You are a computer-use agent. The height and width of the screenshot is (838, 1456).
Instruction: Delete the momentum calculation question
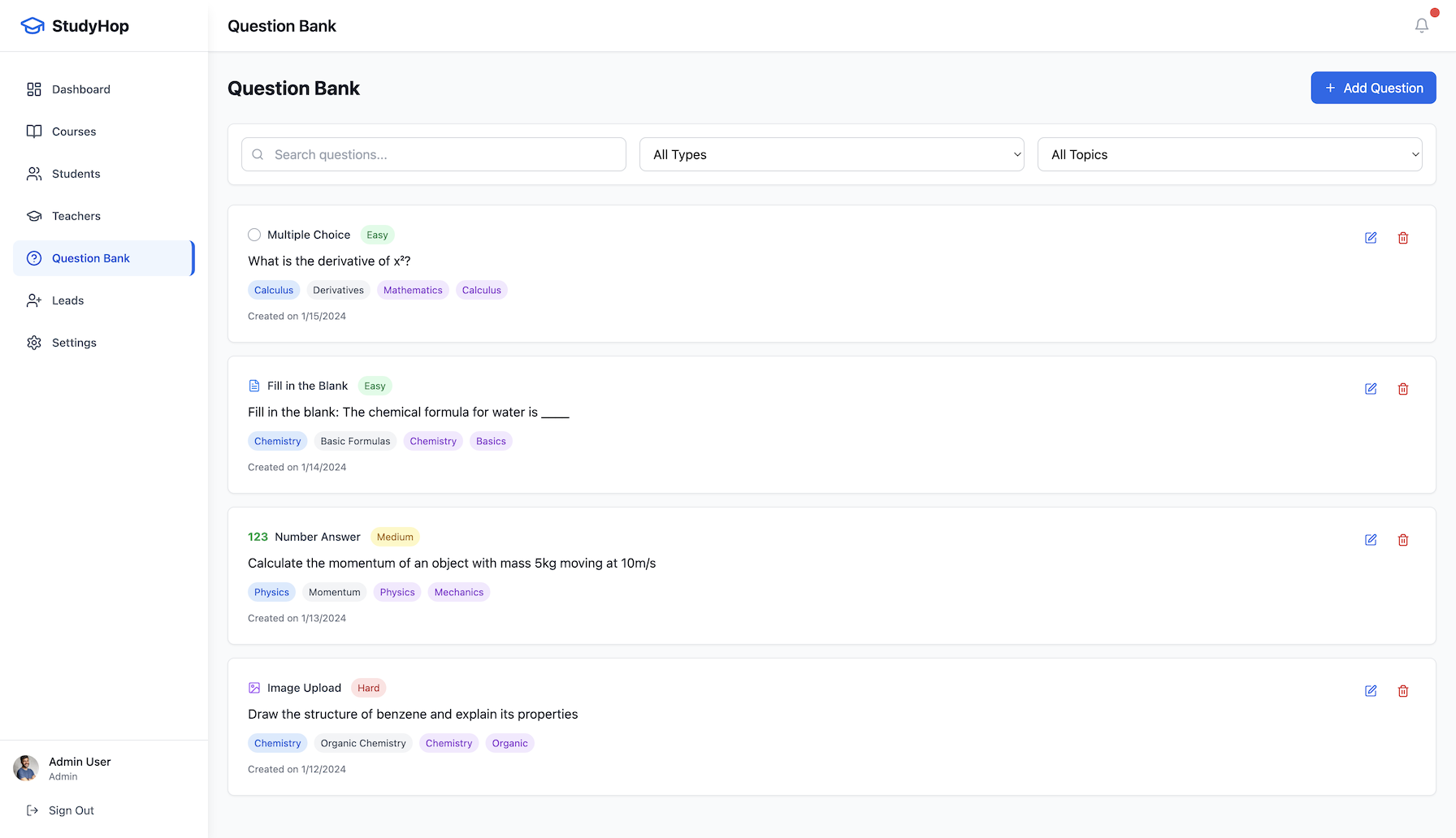coord(1402,540)
